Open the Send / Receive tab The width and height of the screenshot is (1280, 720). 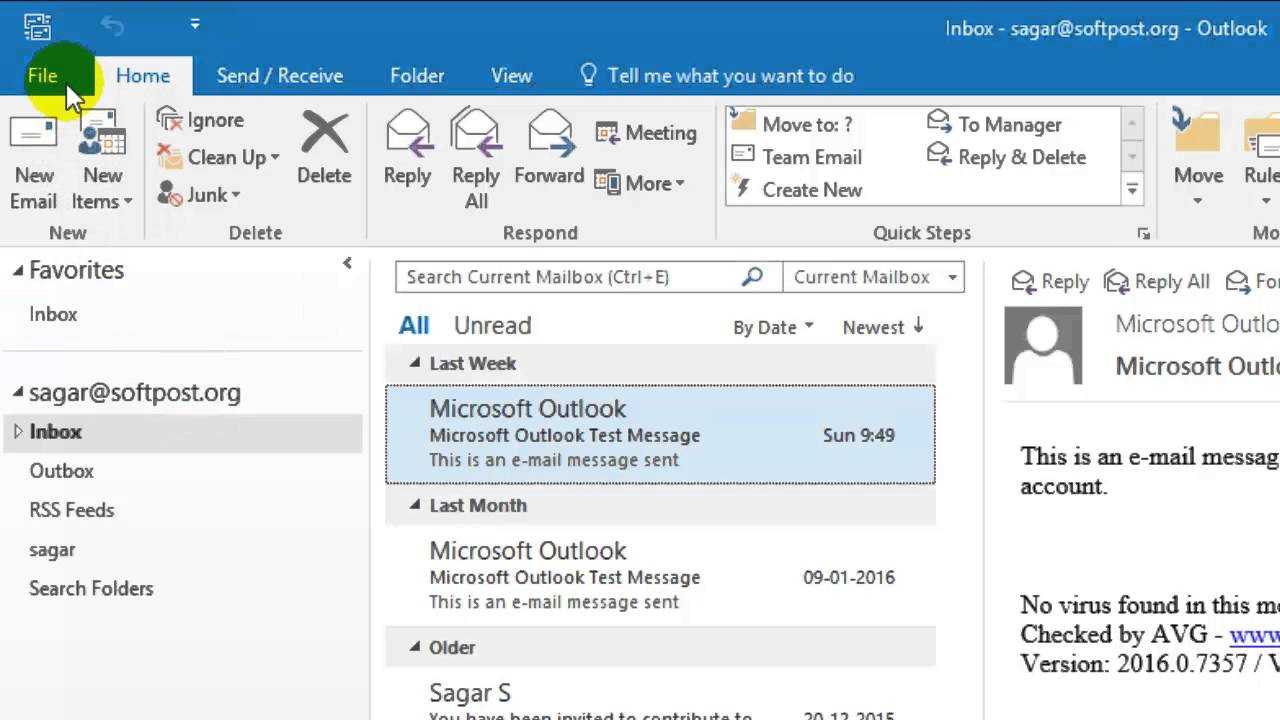[280, 76]
